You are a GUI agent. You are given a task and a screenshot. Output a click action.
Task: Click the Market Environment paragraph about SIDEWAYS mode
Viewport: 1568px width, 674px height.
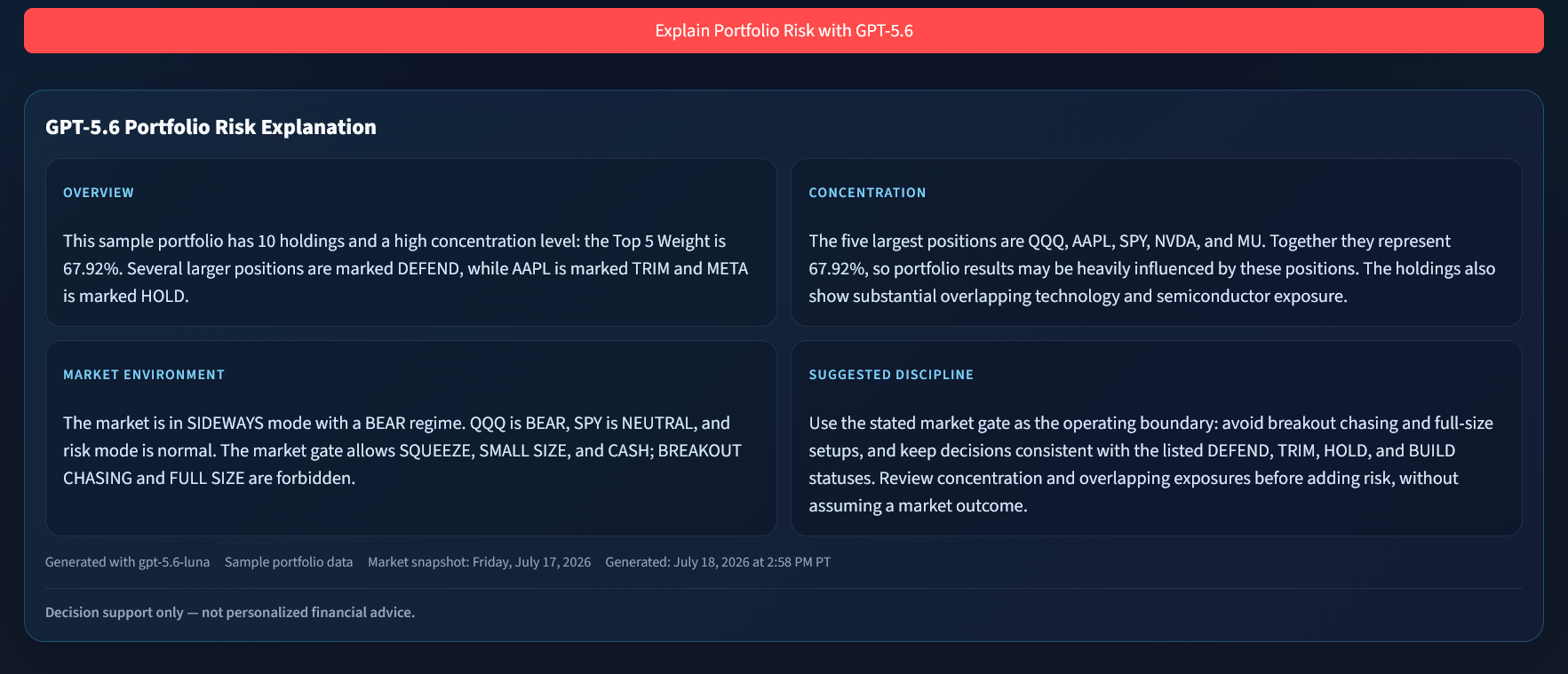tap(402, 450)
